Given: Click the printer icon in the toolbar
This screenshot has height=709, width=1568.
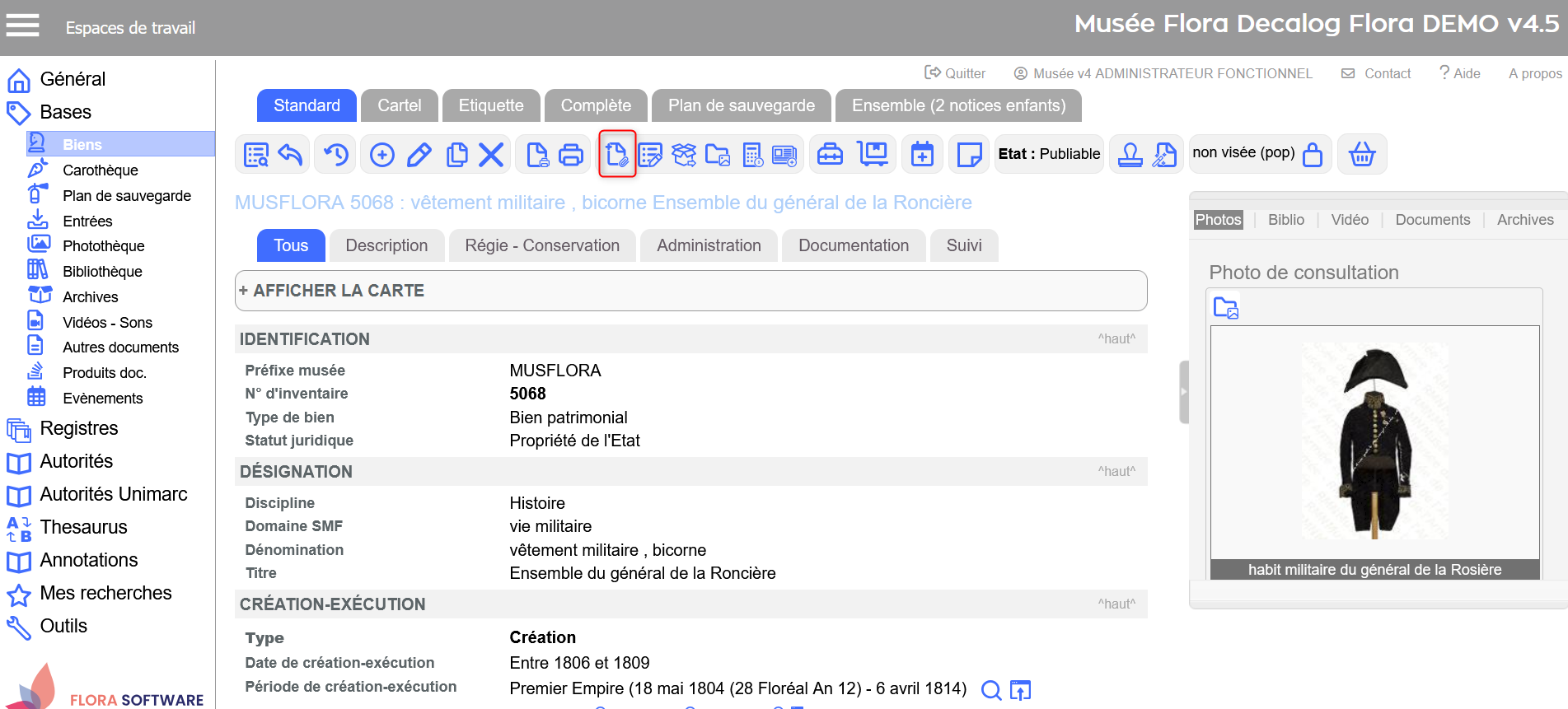Looking at the screenshot, I should 571,155.
